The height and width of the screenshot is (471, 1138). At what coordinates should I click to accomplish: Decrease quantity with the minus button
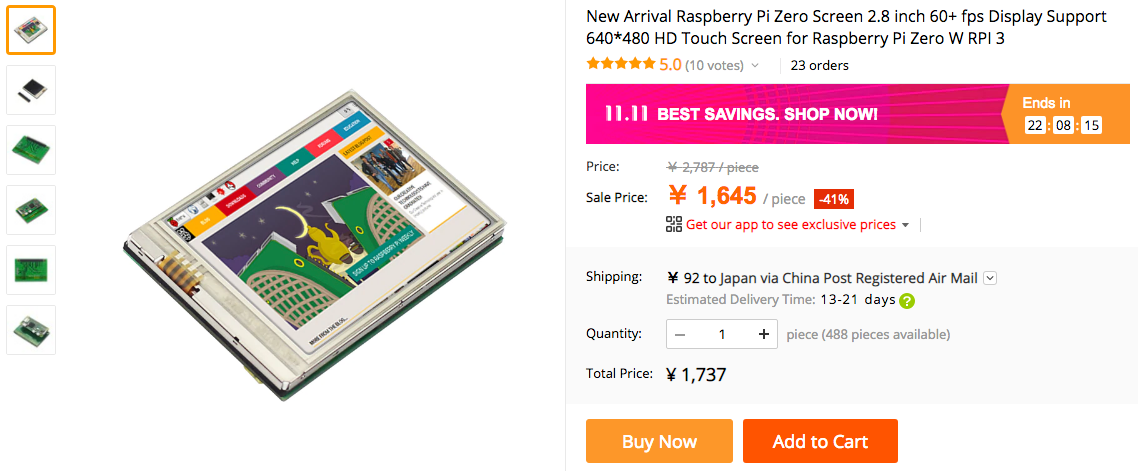680,334
